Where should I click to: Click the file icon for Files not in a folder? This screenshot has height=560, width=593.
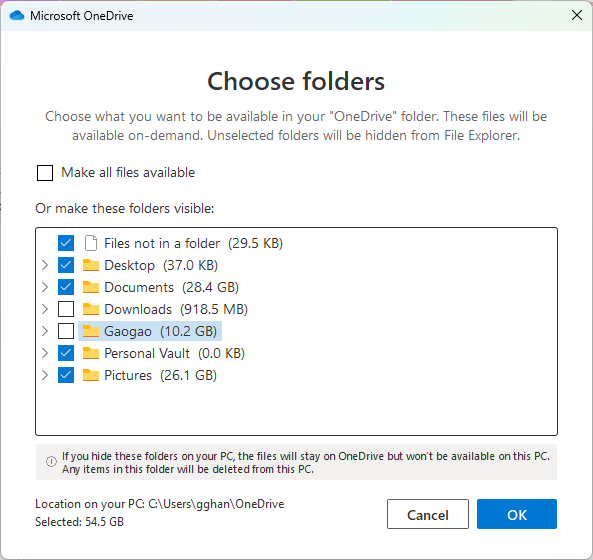click(x=91, y=243)
